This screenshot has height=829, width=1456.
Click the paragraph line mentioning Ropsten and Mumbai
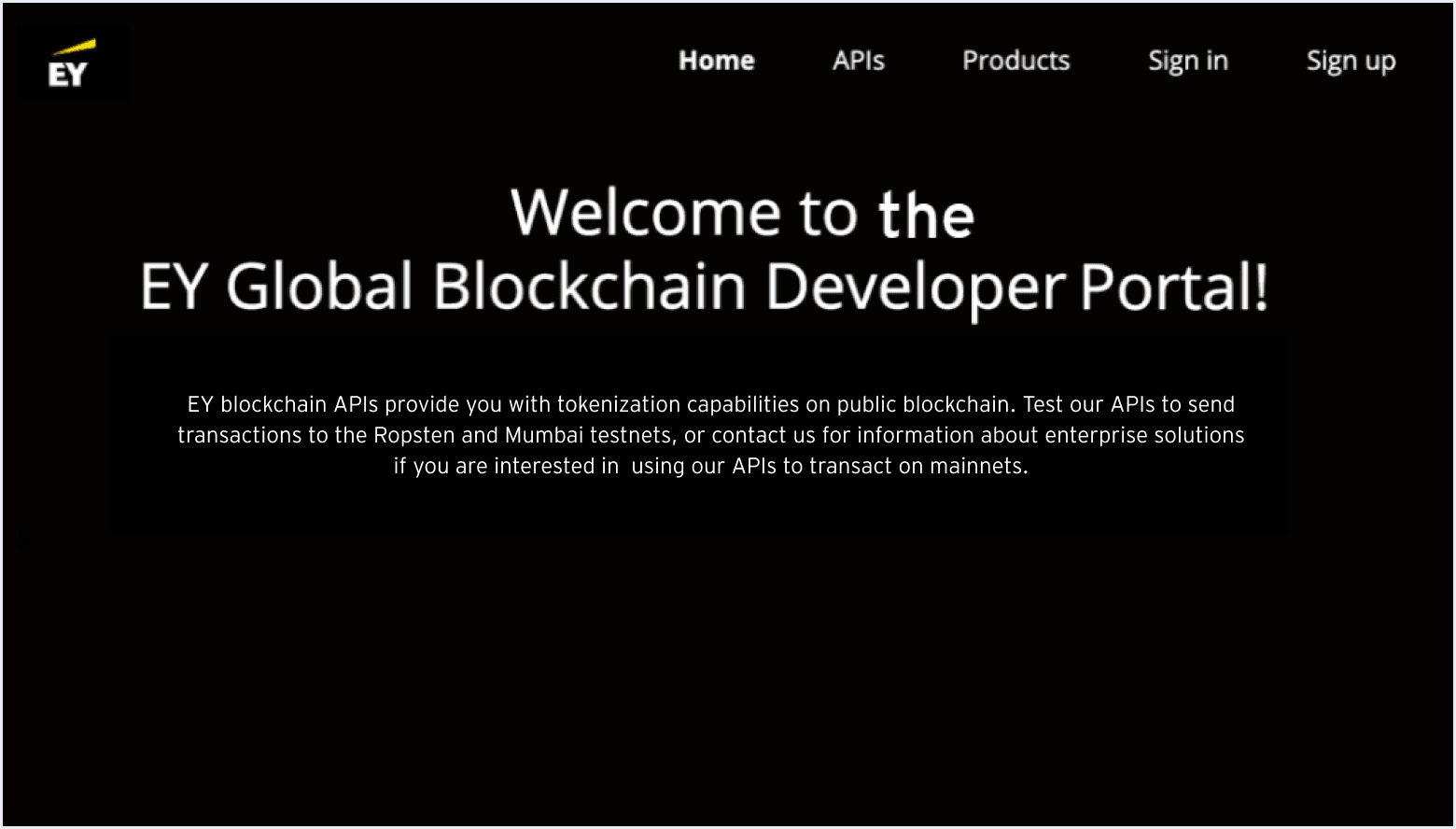tap(711, 435)
